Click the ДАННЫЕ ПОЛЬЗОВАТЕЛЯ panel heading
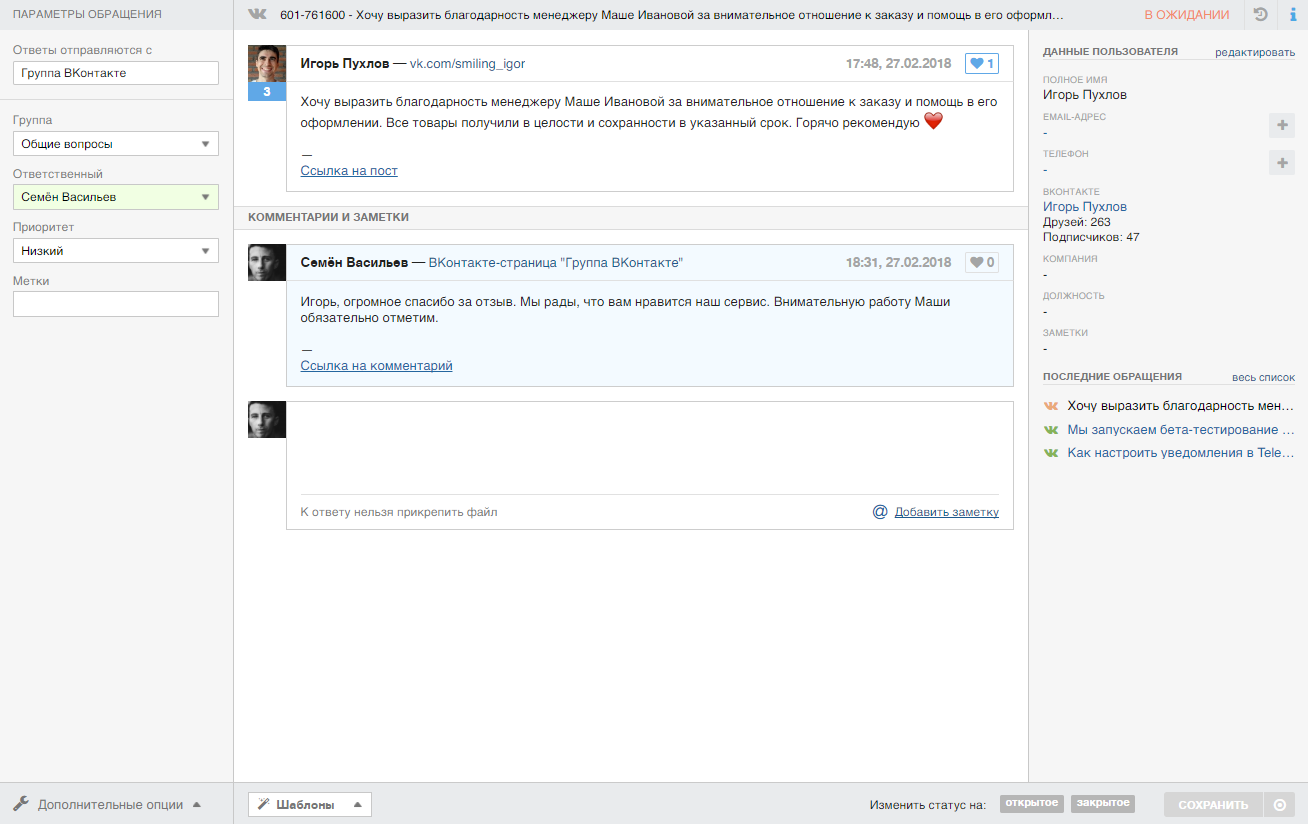 coord(1110,51)
